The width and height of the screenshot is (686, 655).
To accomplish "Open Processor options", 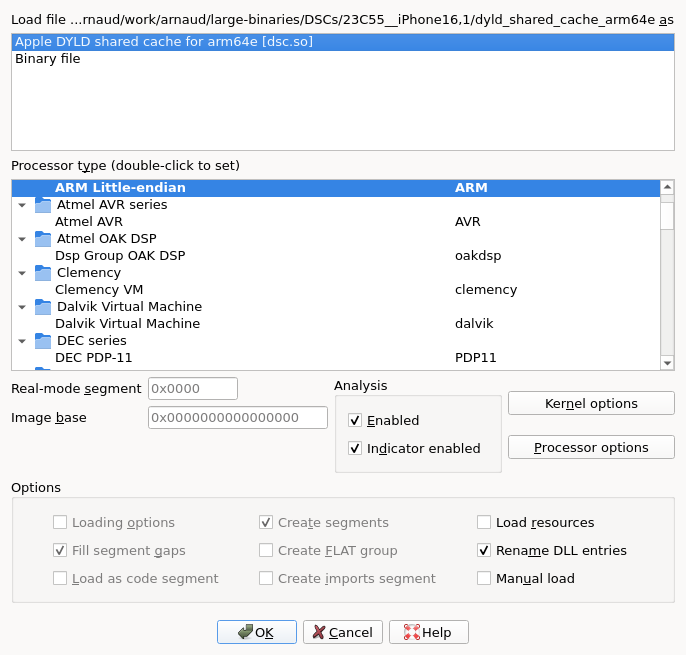I will tap(591, 447).
